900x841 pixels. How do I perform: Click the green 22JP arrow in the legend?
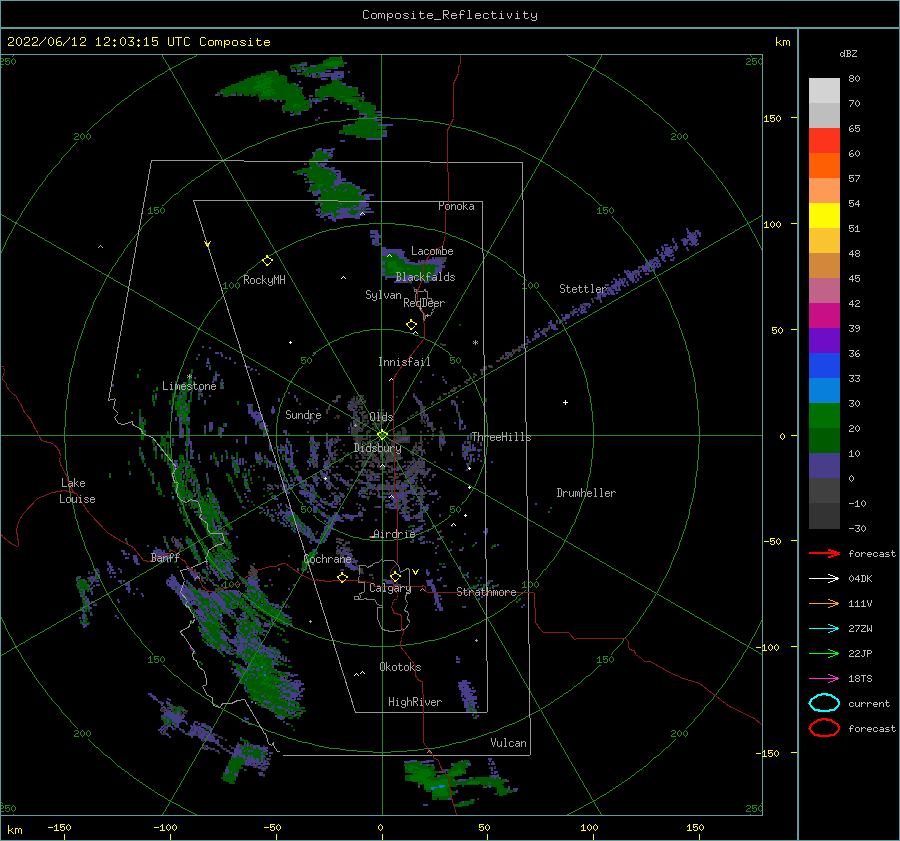pos(824,653)
